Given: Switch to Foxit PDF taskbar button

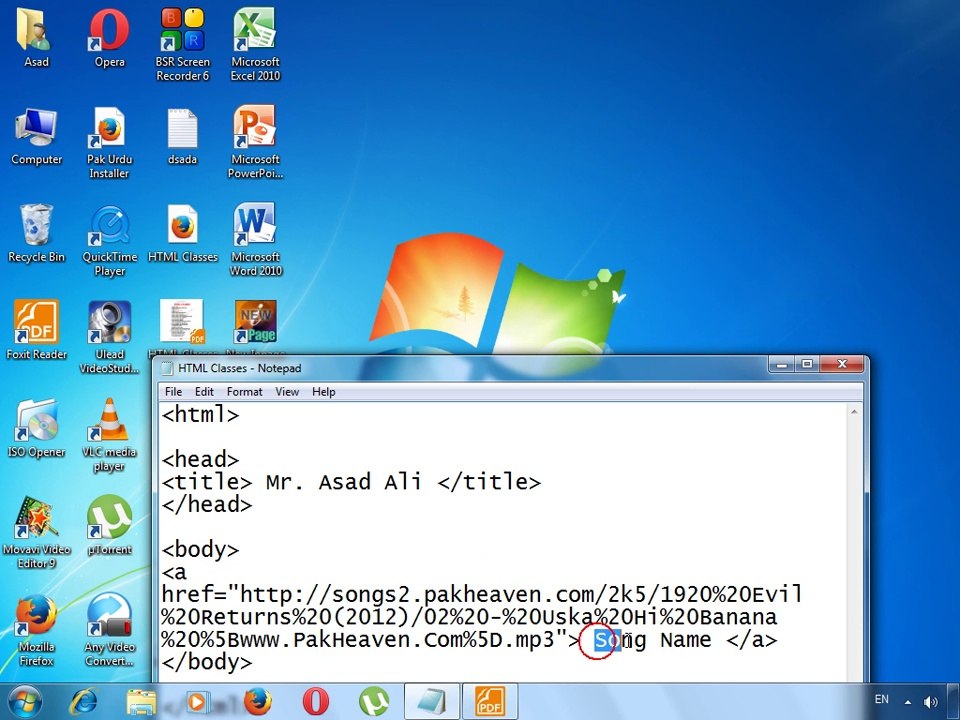Looking at the screenshot, I should (490, 702).
